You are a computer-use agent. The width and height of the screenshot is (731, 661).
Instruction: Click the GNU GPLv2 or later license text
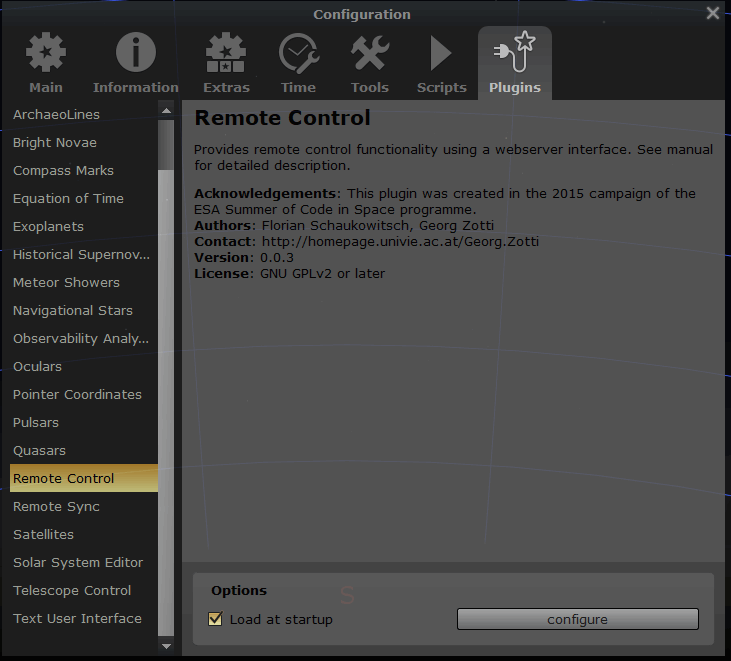click(323, 273)
